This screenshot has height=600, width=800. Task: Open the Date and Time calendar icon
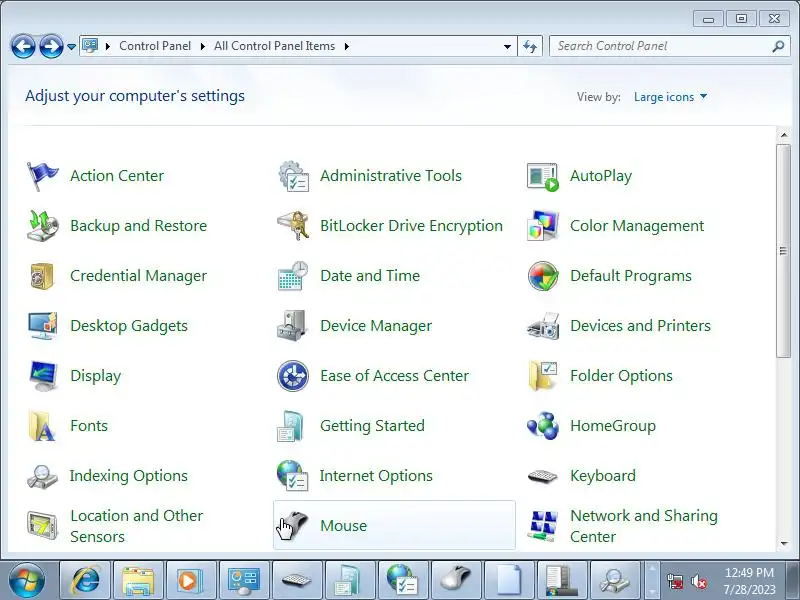(293, 276)
